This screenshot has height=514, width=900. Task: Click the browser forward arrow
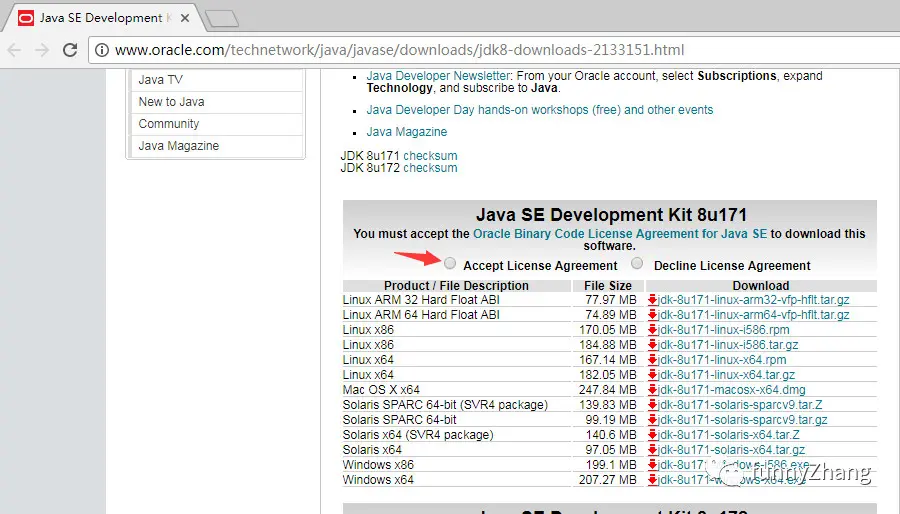42,50
